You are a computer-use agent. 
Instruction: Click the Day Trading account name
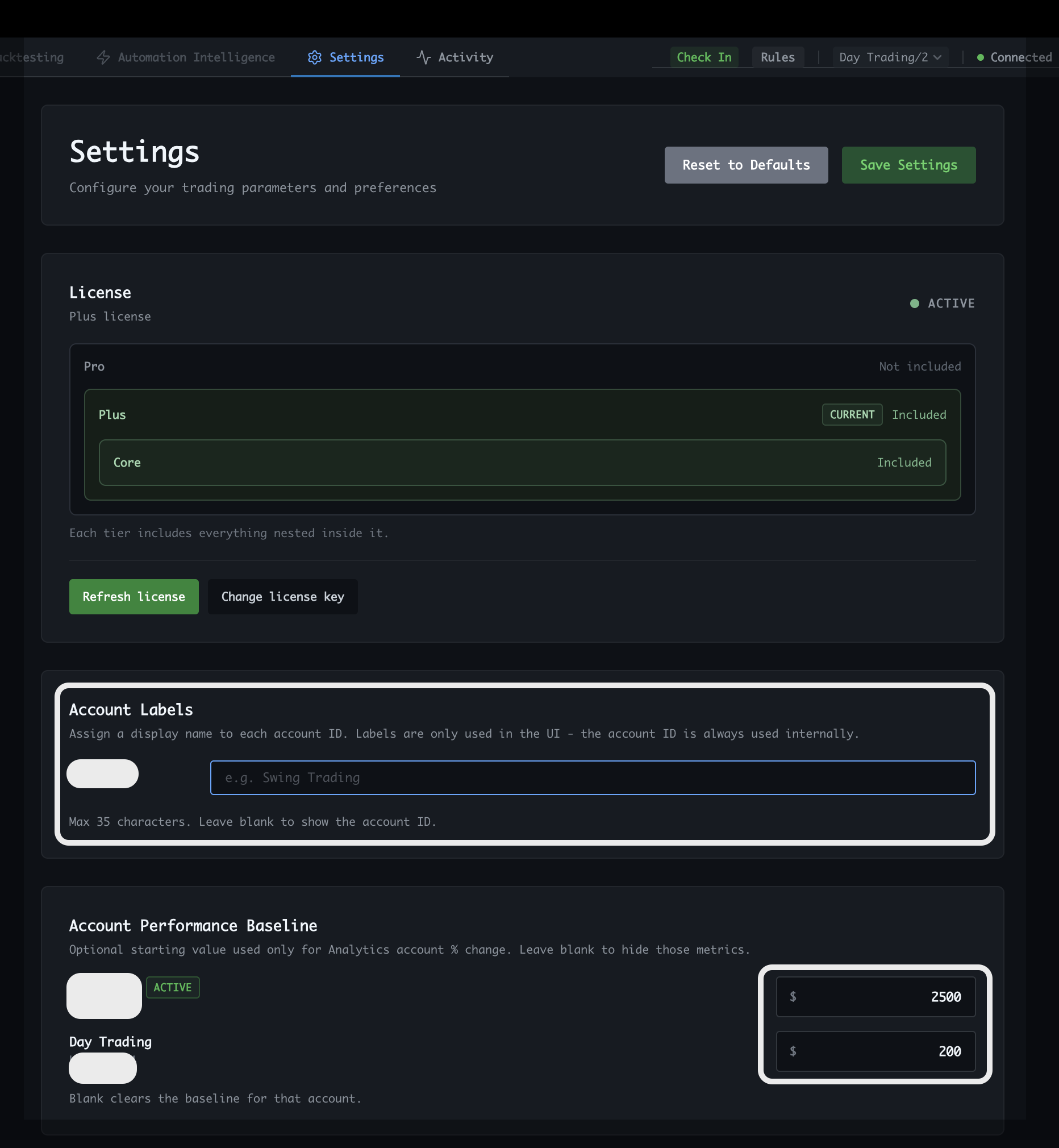[111, 1042]
